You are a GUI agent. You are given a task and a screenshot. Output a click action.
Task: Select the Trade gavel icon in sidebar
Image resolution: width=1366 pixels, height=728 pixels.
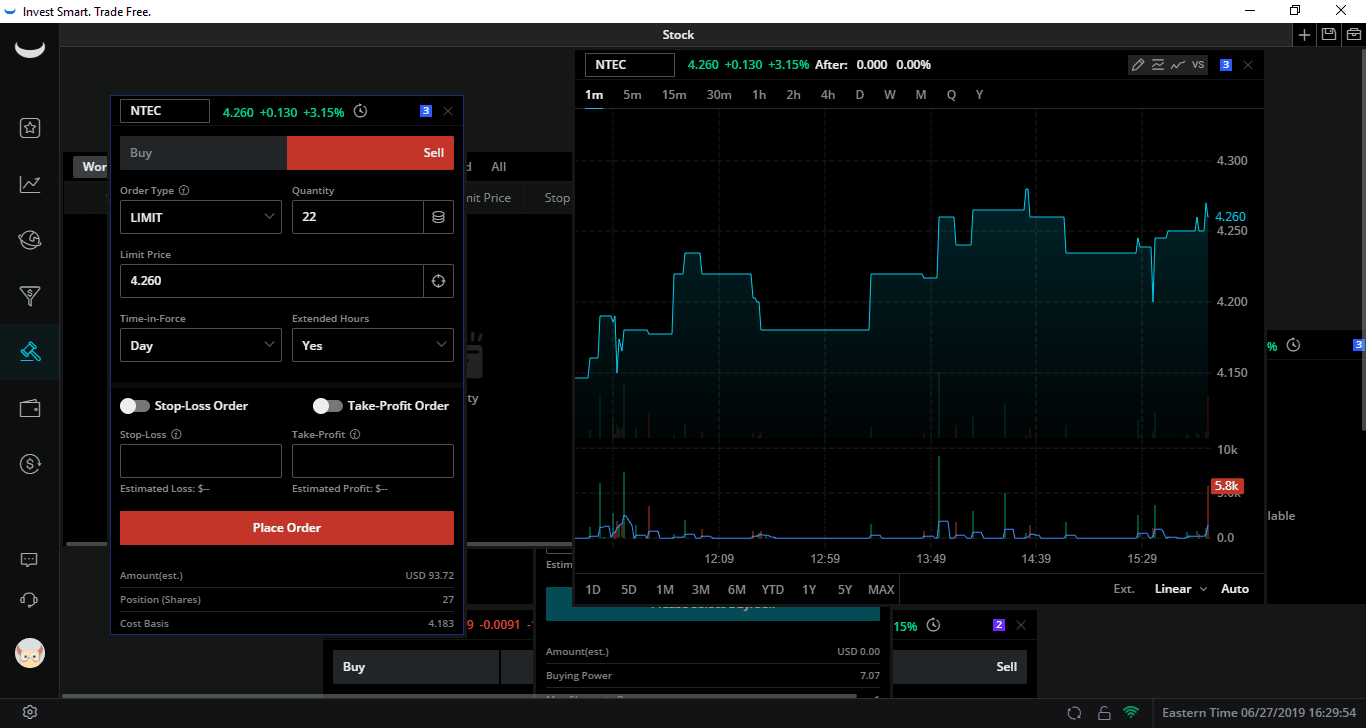click(x=30, y=352)
